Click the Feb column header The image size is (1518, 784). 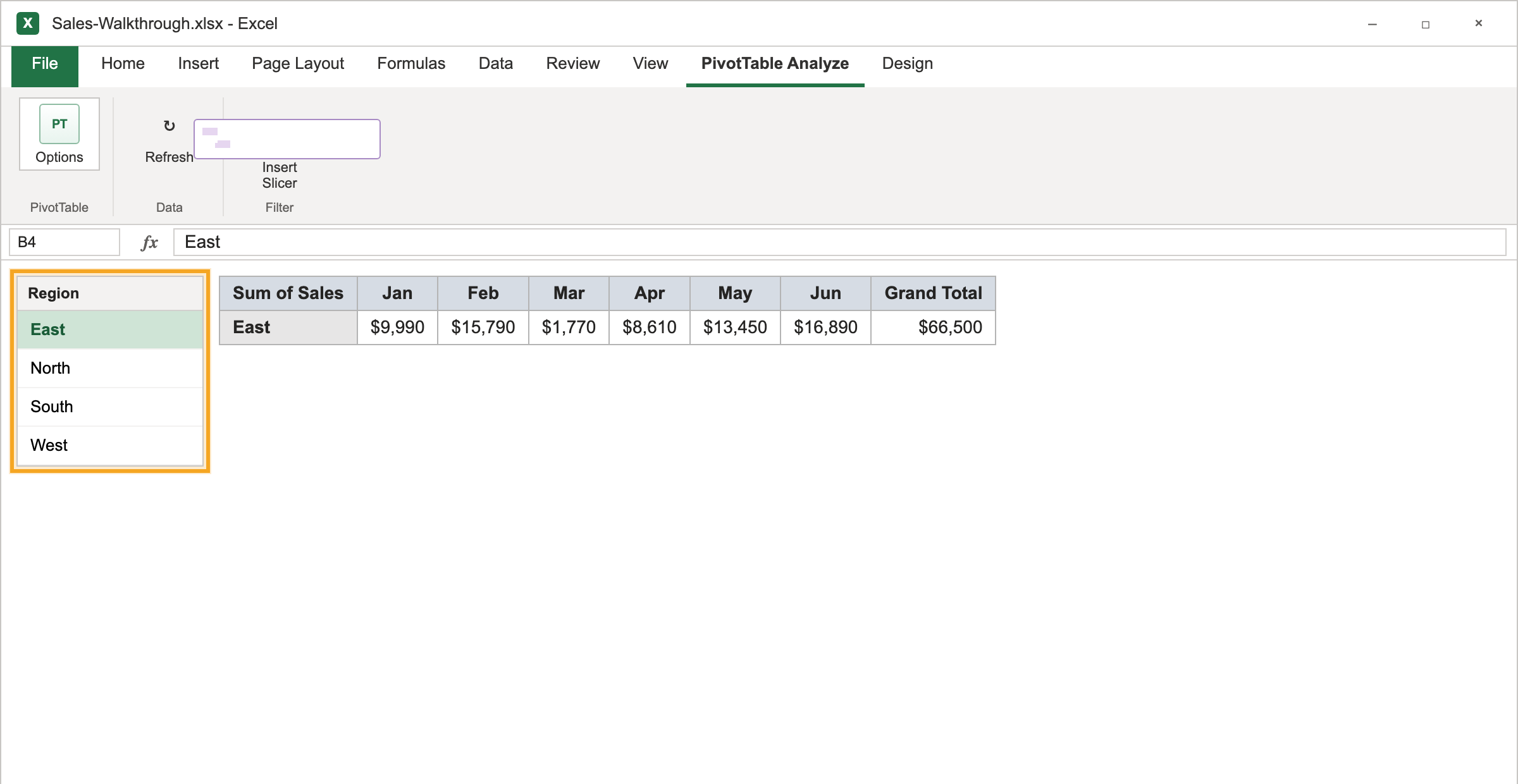pyautogui.click(x=483, y=293)
